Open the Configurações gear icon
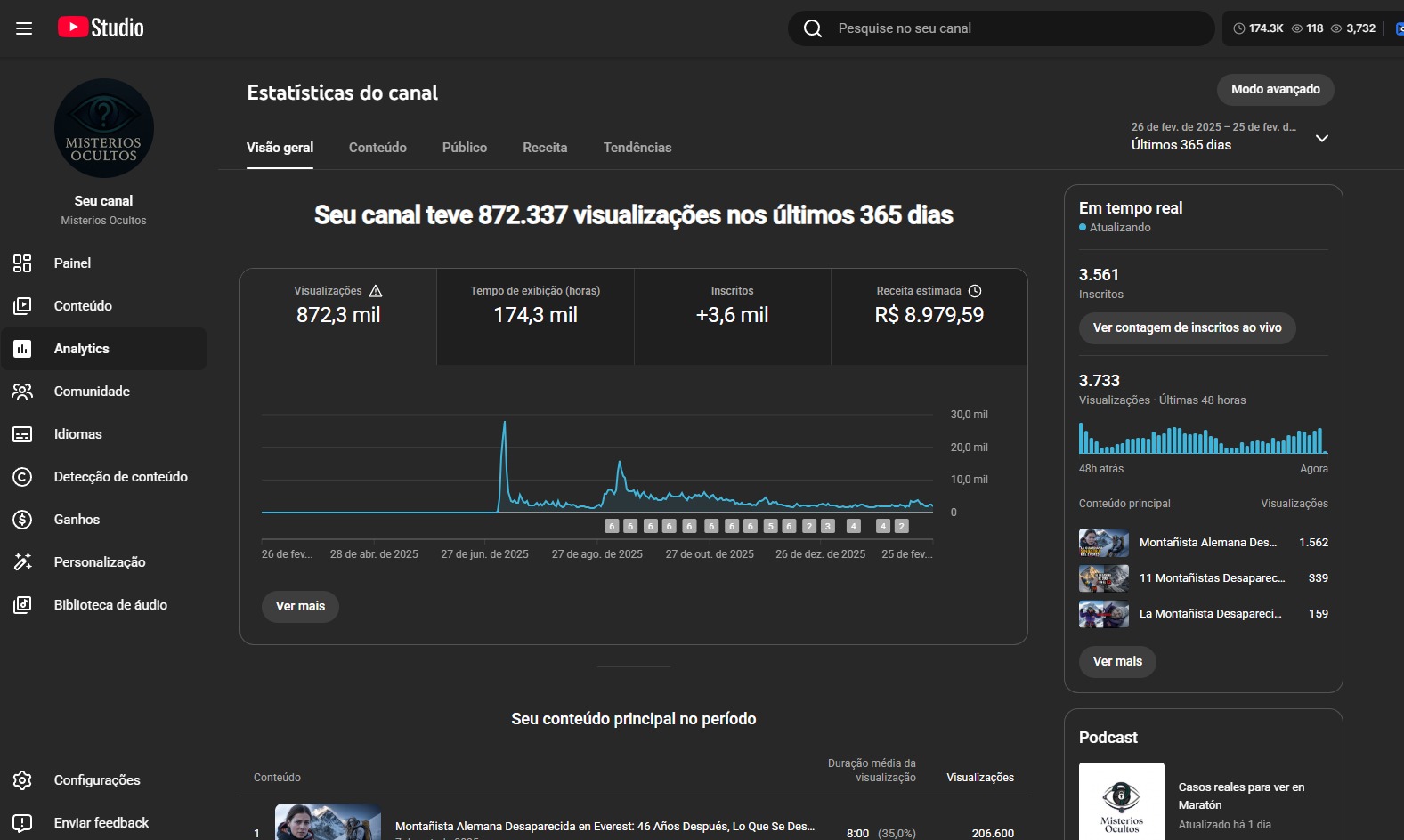 [x=22, y=780]
